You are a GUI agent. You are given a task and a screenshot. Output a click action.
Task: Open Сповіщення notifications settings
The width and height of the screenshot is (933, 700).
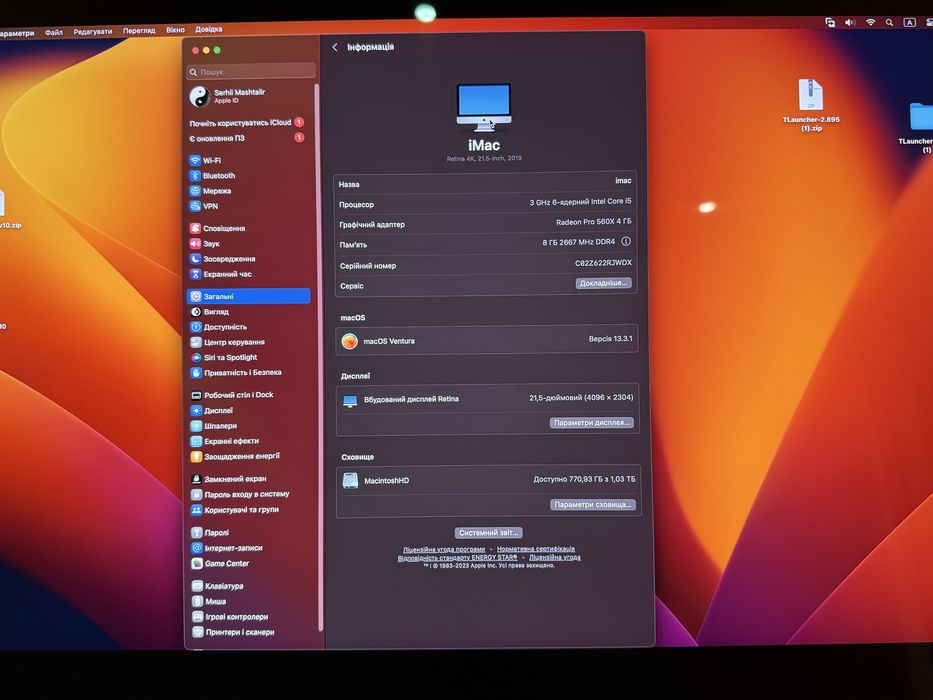(218, 229)
